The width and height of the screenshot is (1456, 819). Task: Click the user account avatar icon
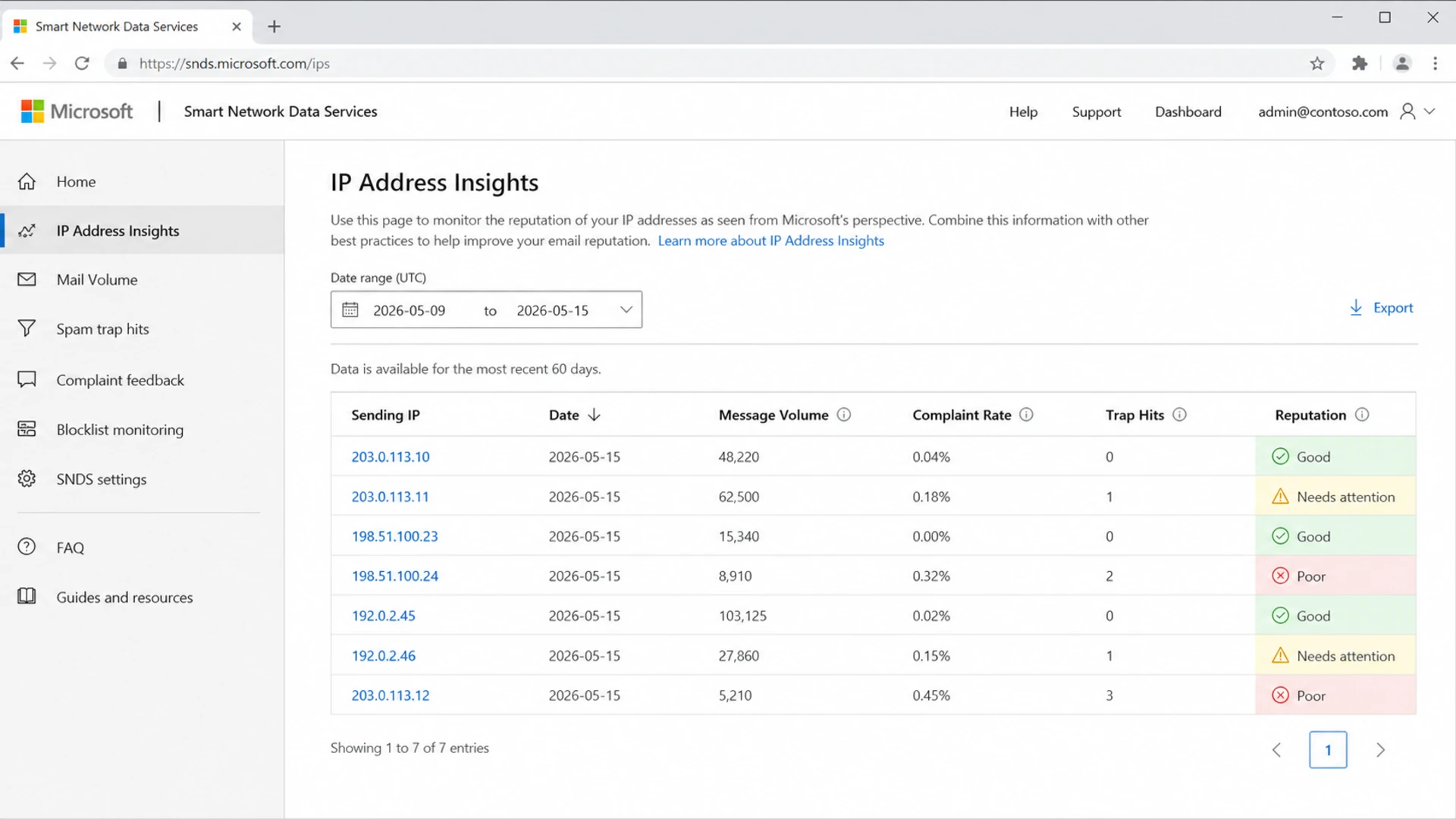coord(1407,111)
